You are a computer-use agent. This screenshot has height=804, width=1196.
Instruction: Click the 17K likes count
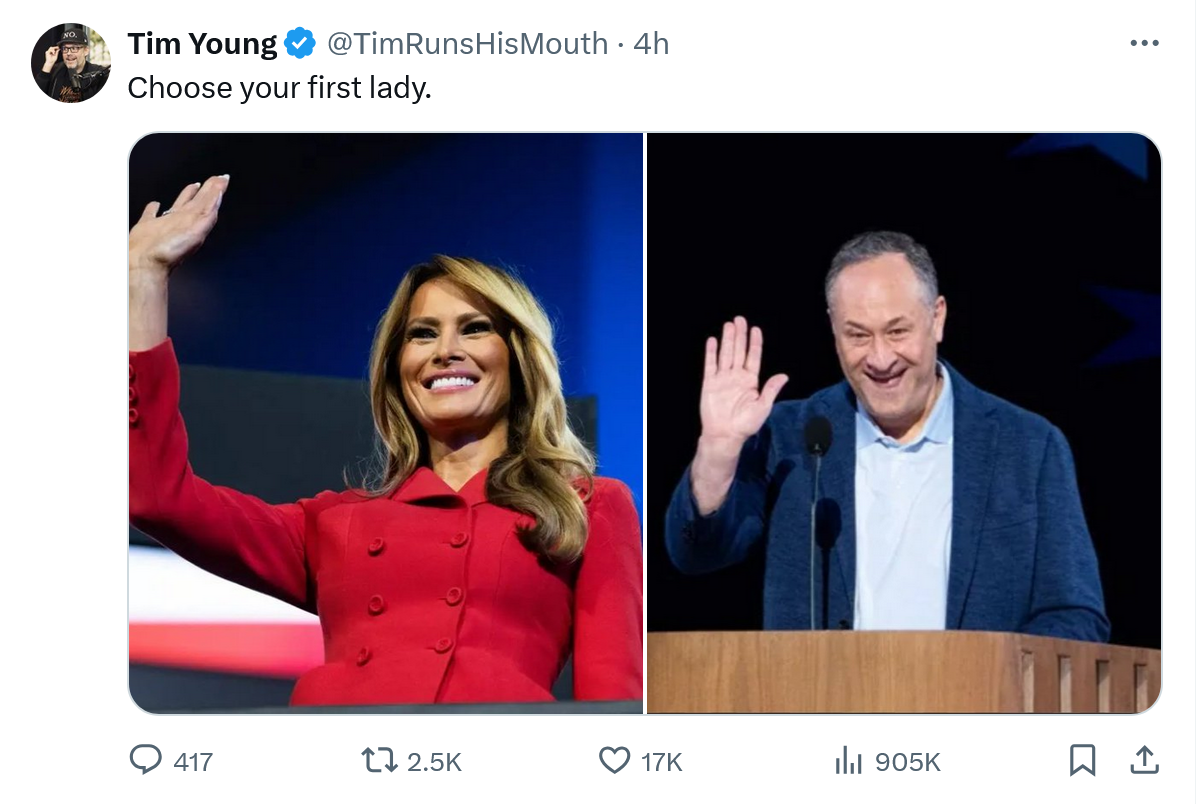[661, 762]
